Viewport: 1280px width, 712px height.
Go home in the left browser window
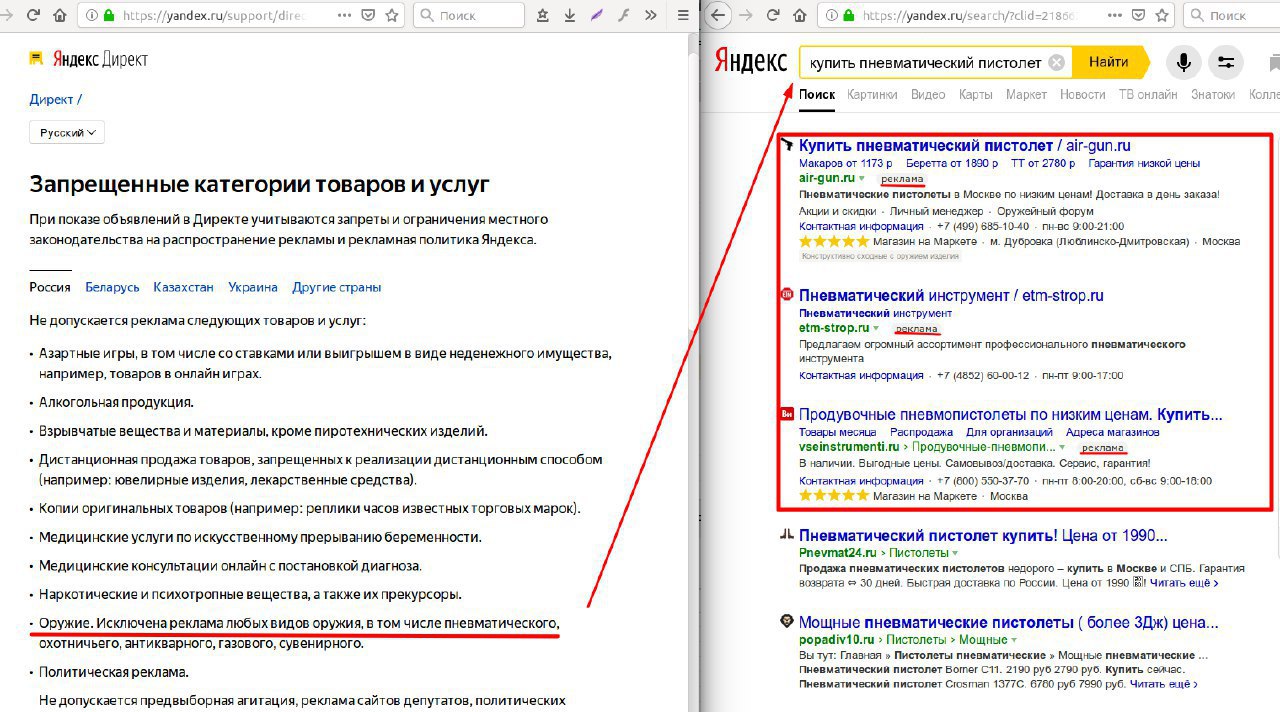click(59, 15)
